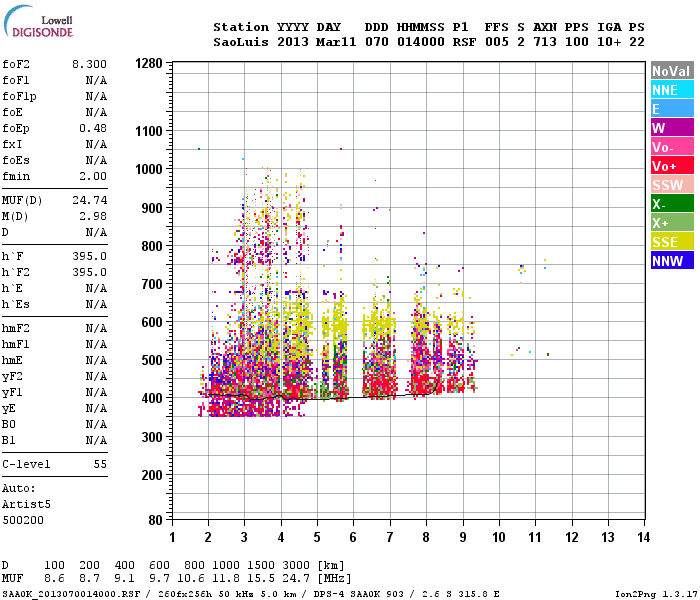Click the 24.7 MUF value in the bottom table

click(296, 578)
